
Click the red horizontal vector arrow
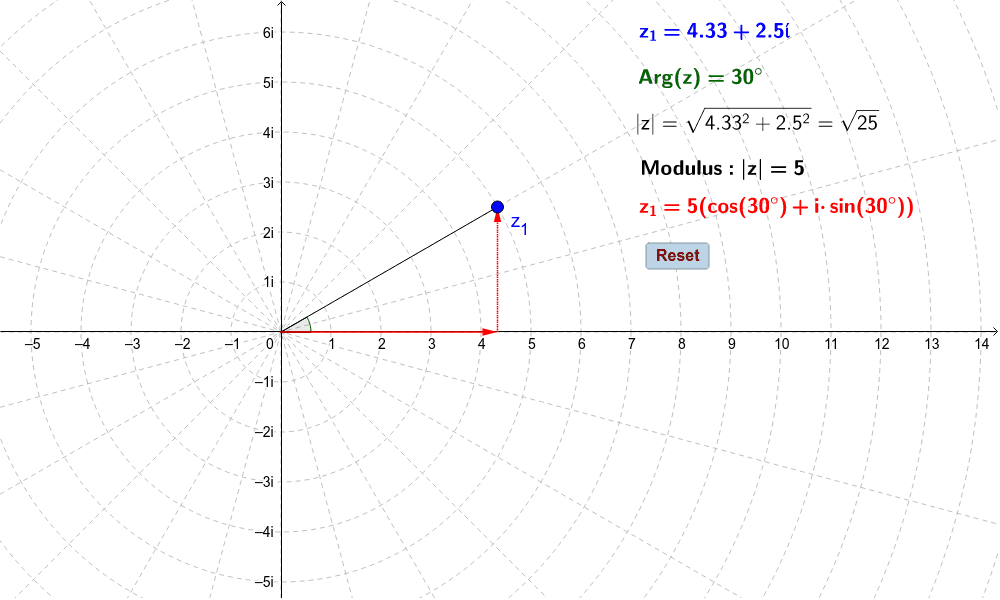click(x=400, y=333)
